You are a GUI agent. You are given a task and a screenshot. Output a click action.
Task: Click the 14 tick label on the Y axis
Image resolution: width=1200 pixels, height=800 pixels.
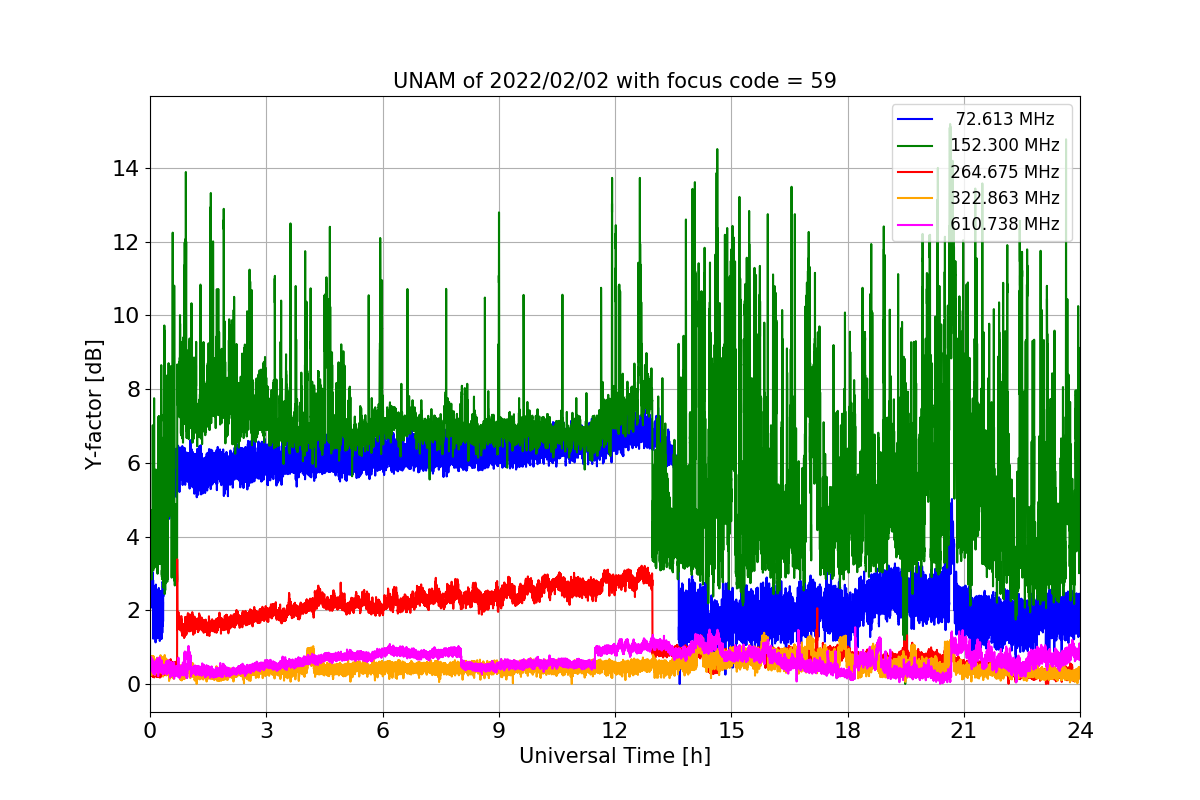tap(126, 169)
